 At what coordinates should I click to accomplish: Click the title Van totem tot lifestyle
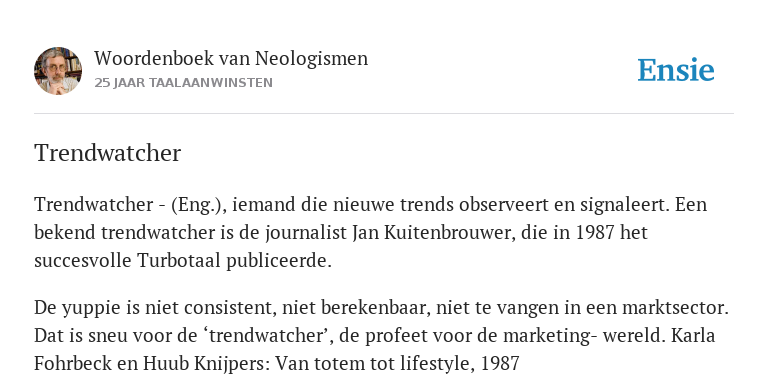pos(374,364)
